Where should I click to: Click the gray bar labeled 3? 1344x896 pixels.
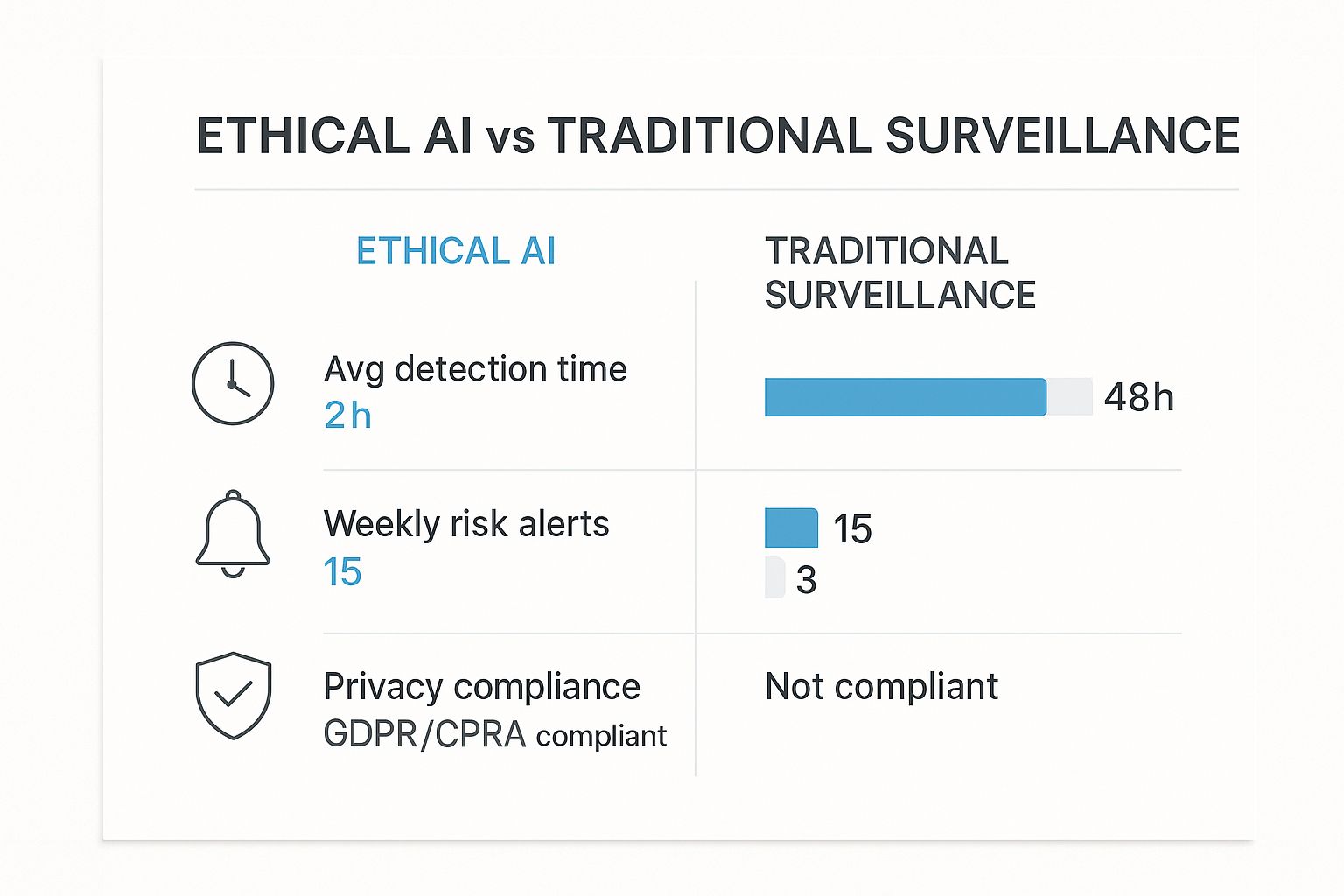[774, 577]
